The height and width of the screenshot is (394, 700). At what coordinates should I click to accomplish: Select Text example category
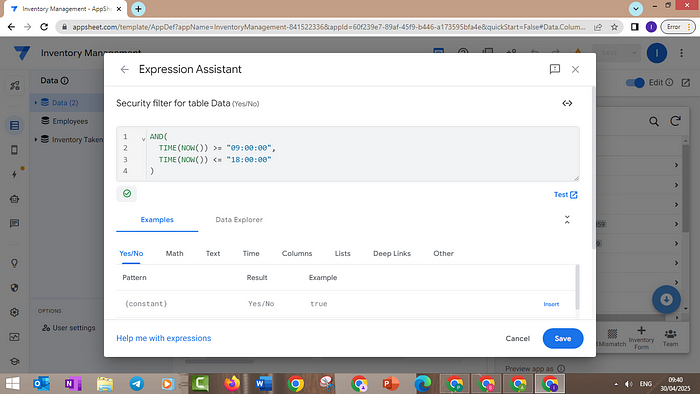213,253
